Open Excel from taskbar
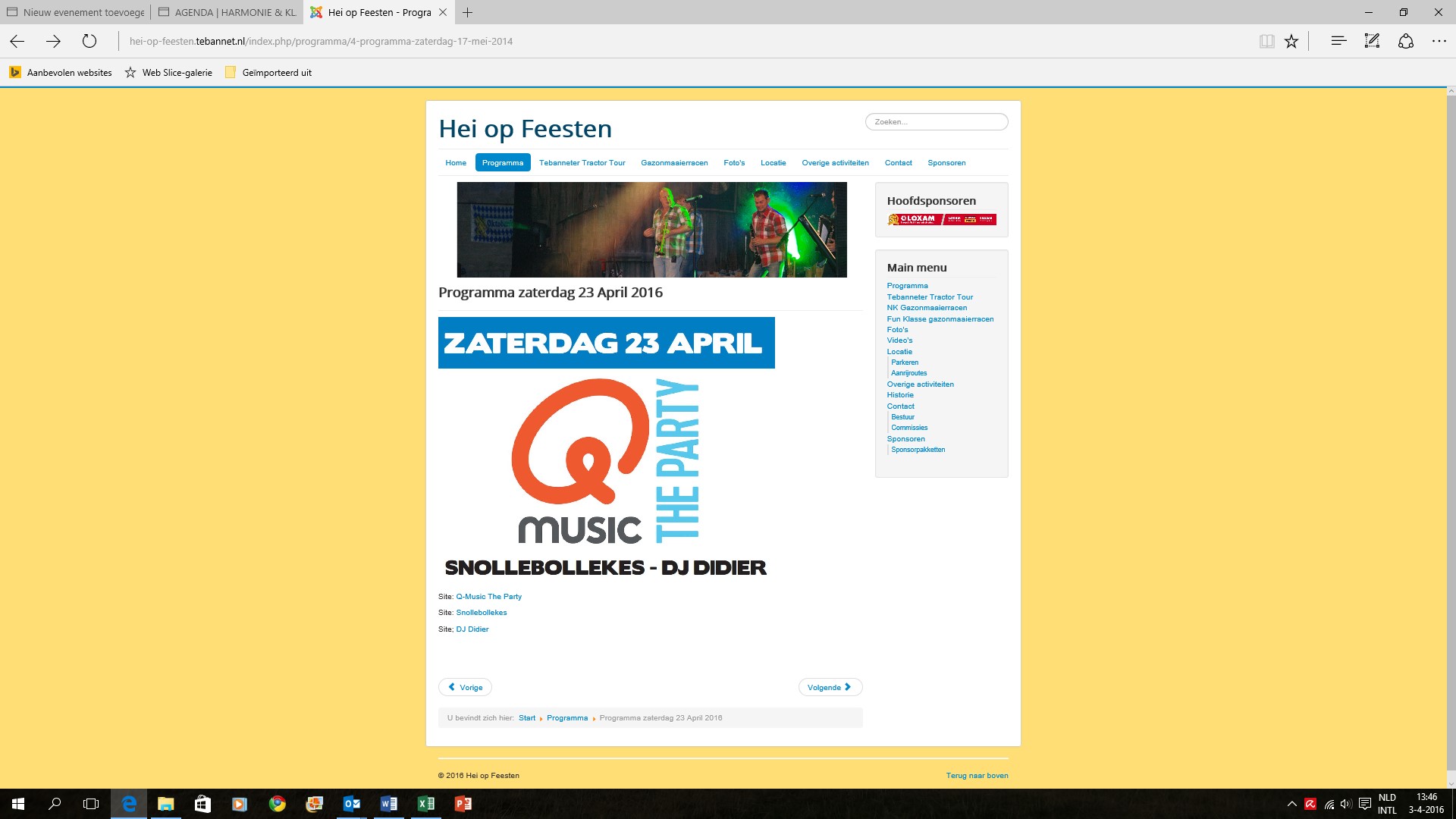 [x=425, y=804]
